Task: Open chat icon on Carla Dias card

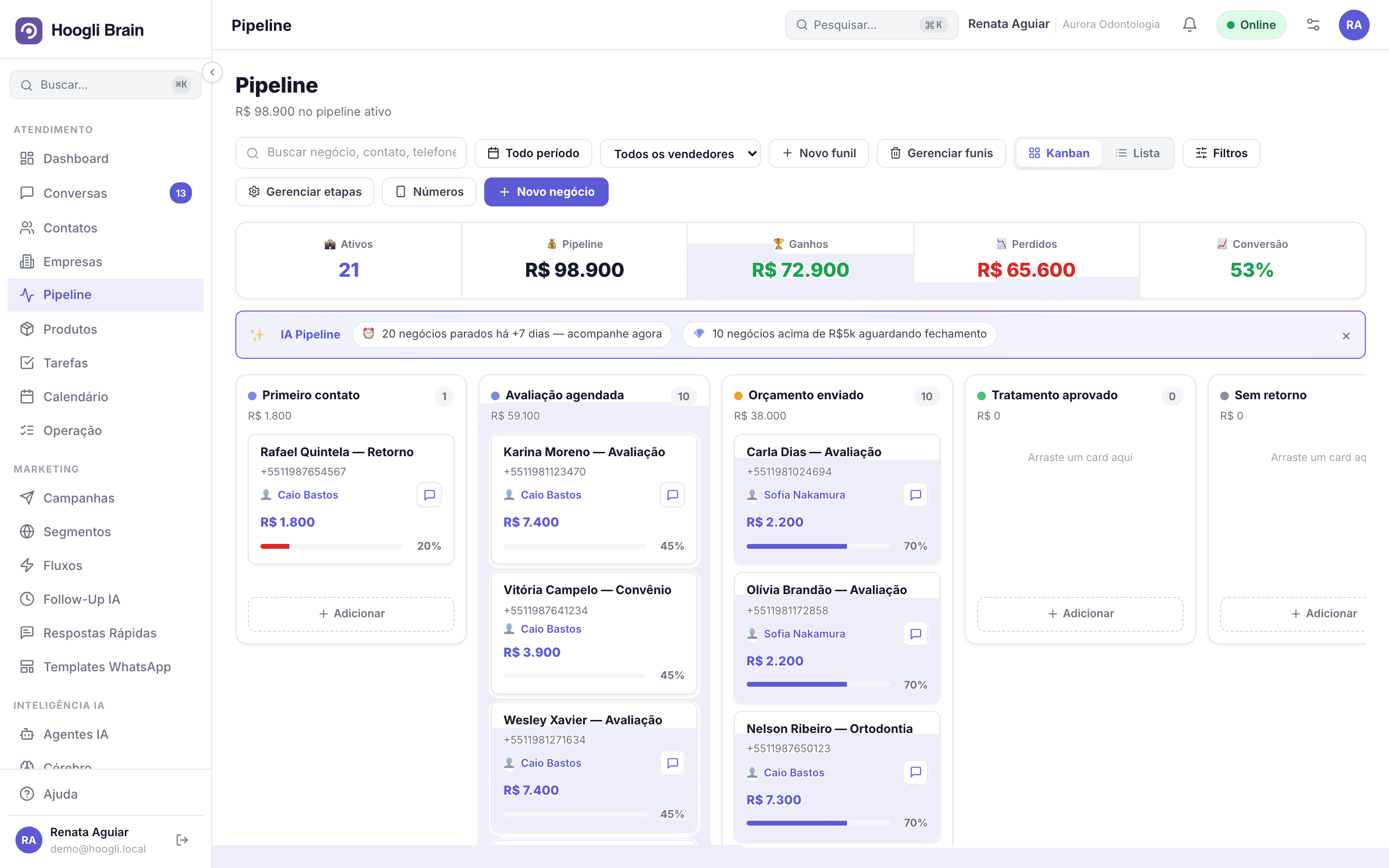Action: (915, 495)
